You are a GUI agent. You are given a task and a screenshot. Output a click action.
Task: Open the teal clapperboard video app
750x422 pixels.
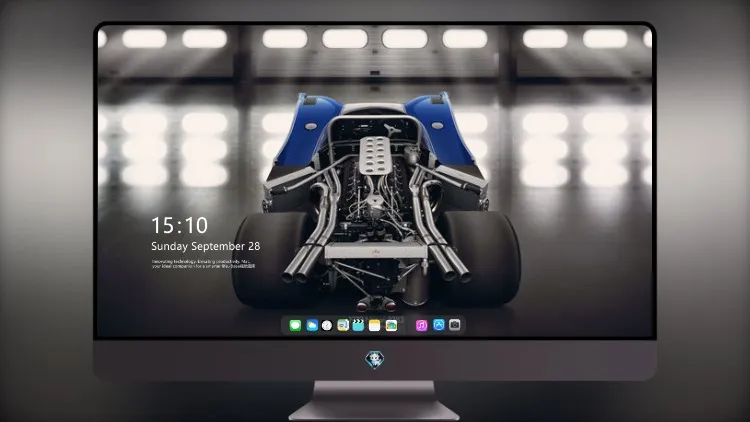click(x=358, y=325)
